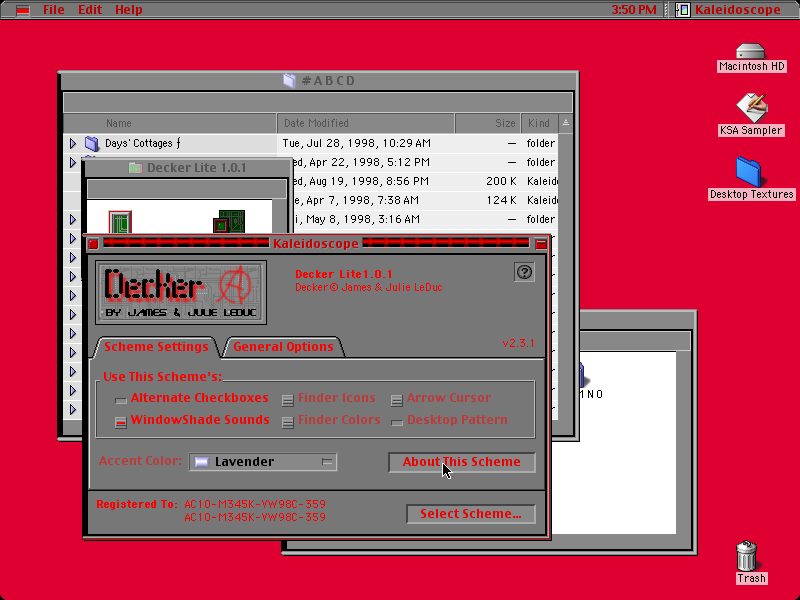This screenshot has height=600, width=800.
Task: Click the folder proxy icon in #ABCD title bar
Action: (x=289, y=81)
